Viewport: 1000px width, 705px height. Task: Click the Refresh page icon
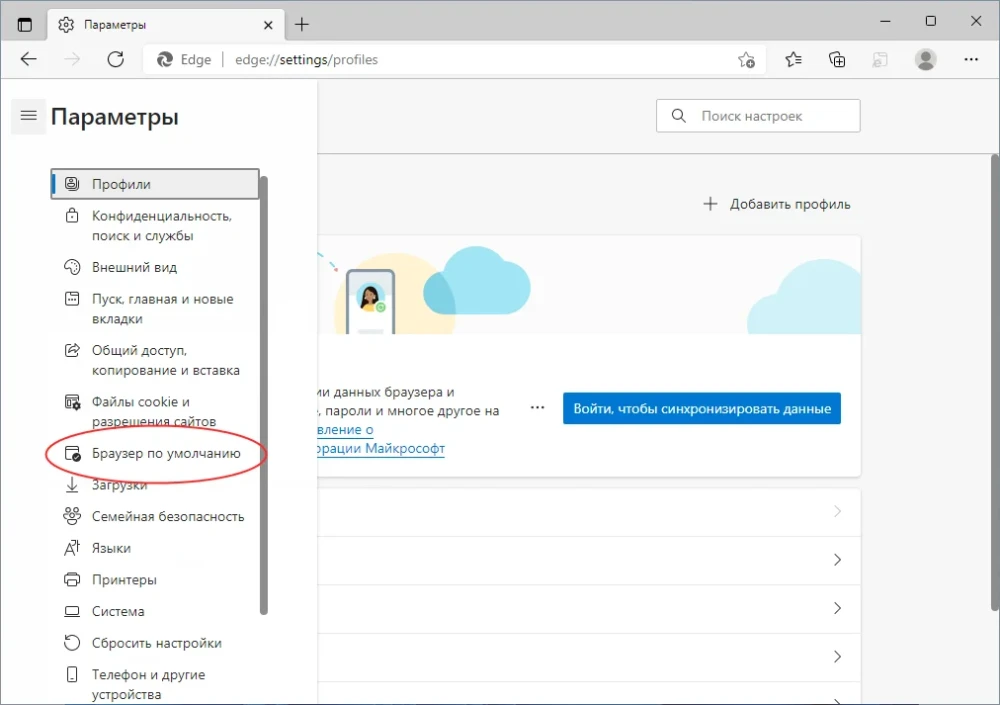click(116, 59)
